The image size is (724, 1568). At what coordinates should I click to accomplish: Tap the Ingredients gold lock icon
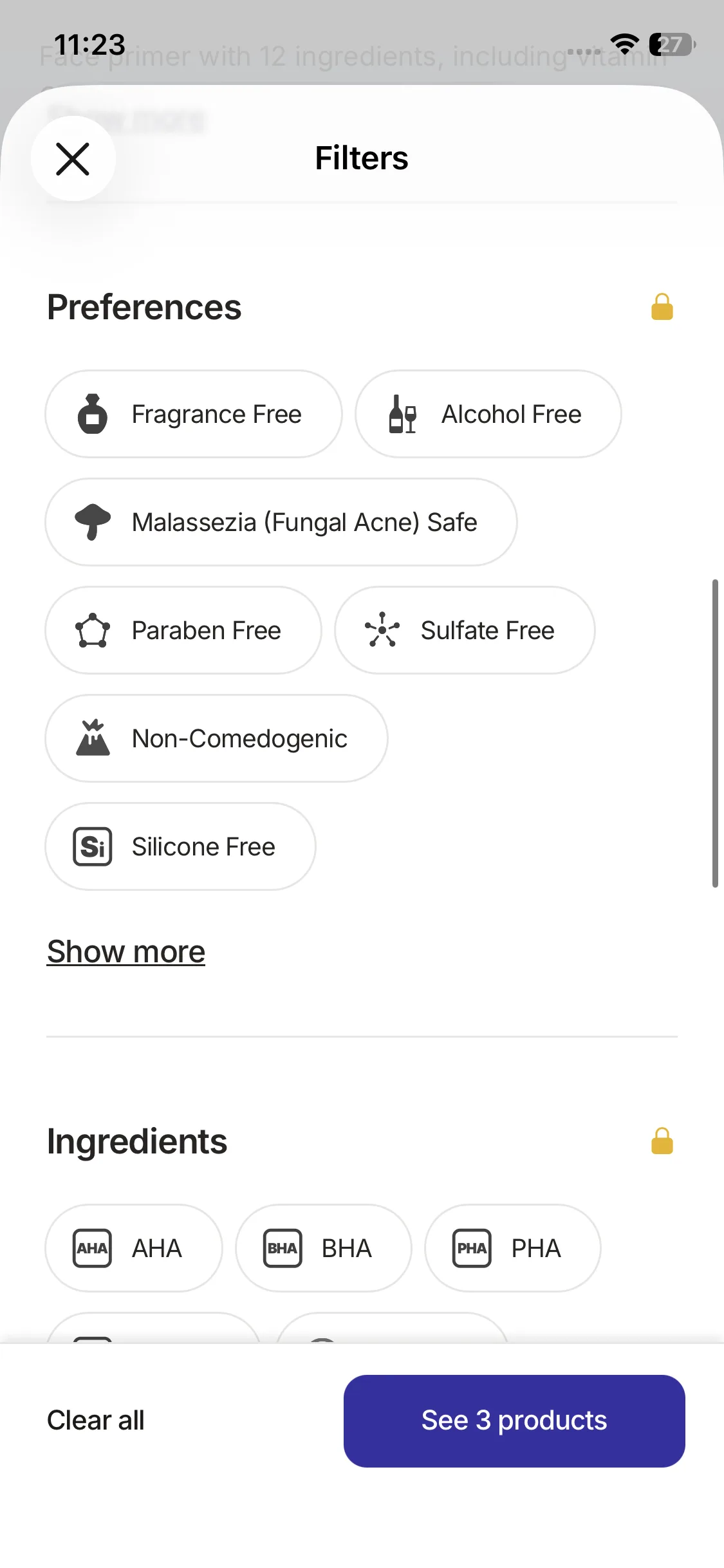(x=662, y=1141)
